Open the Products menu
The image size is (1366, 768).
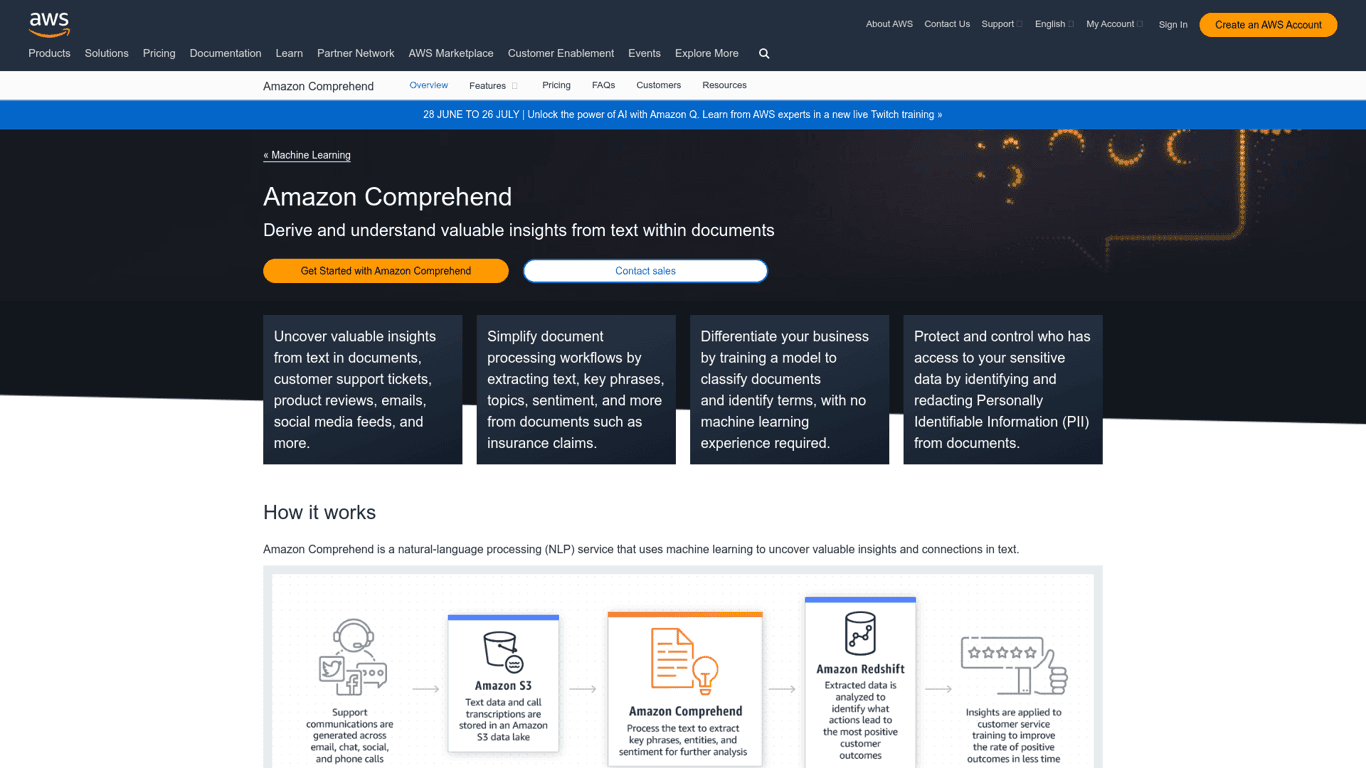pos(49,54)
